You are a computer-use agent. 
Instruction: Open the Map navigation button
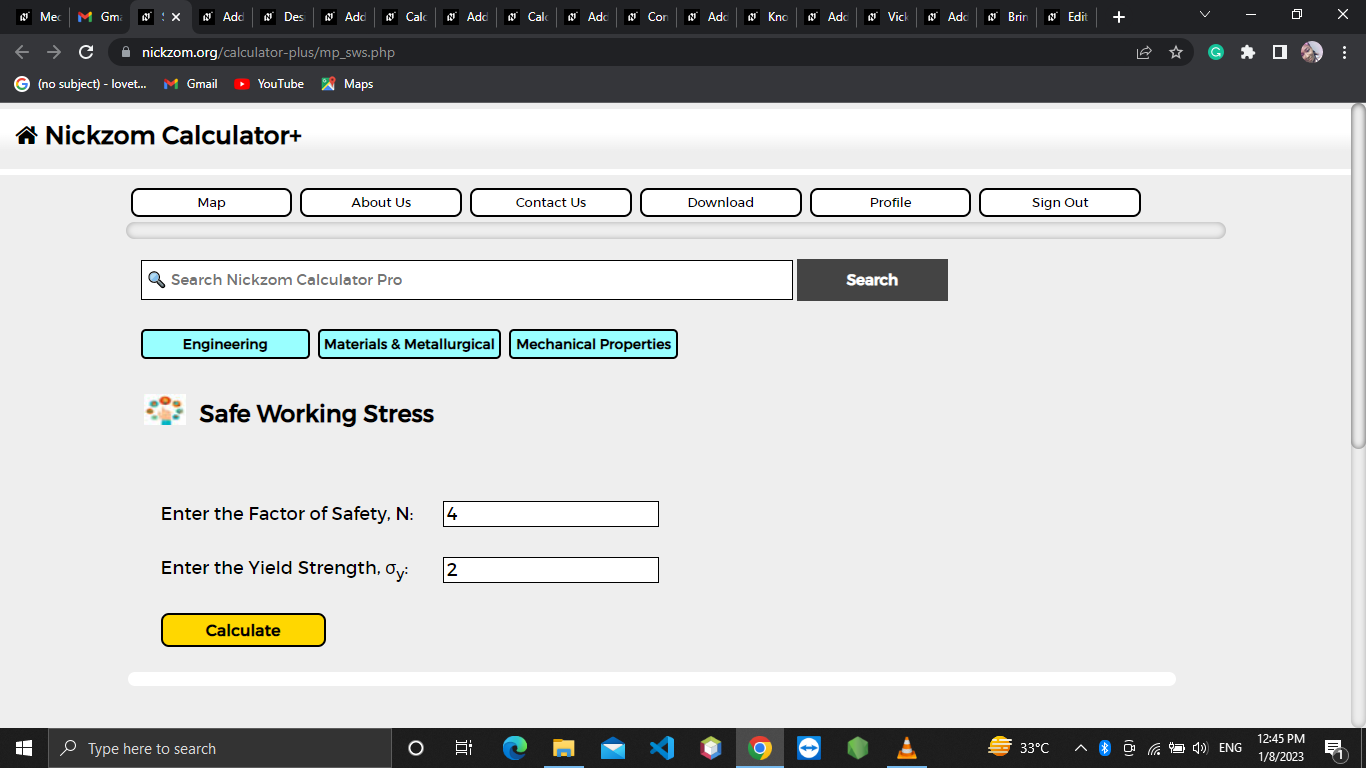click(x=211, y=202)
